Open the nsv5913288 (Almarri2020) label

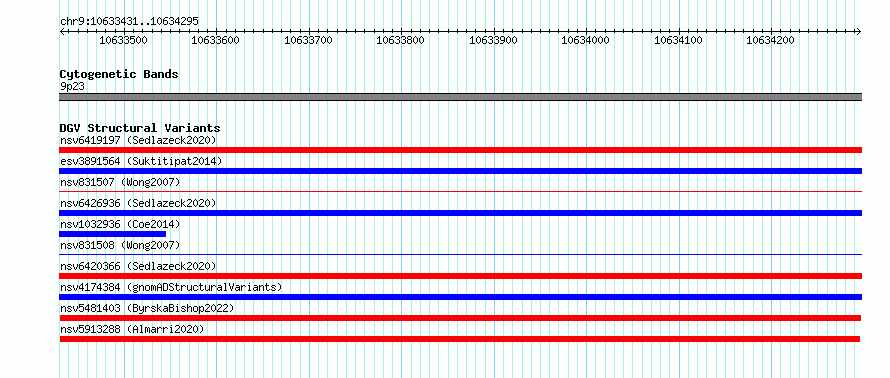[x=132, y=329]
